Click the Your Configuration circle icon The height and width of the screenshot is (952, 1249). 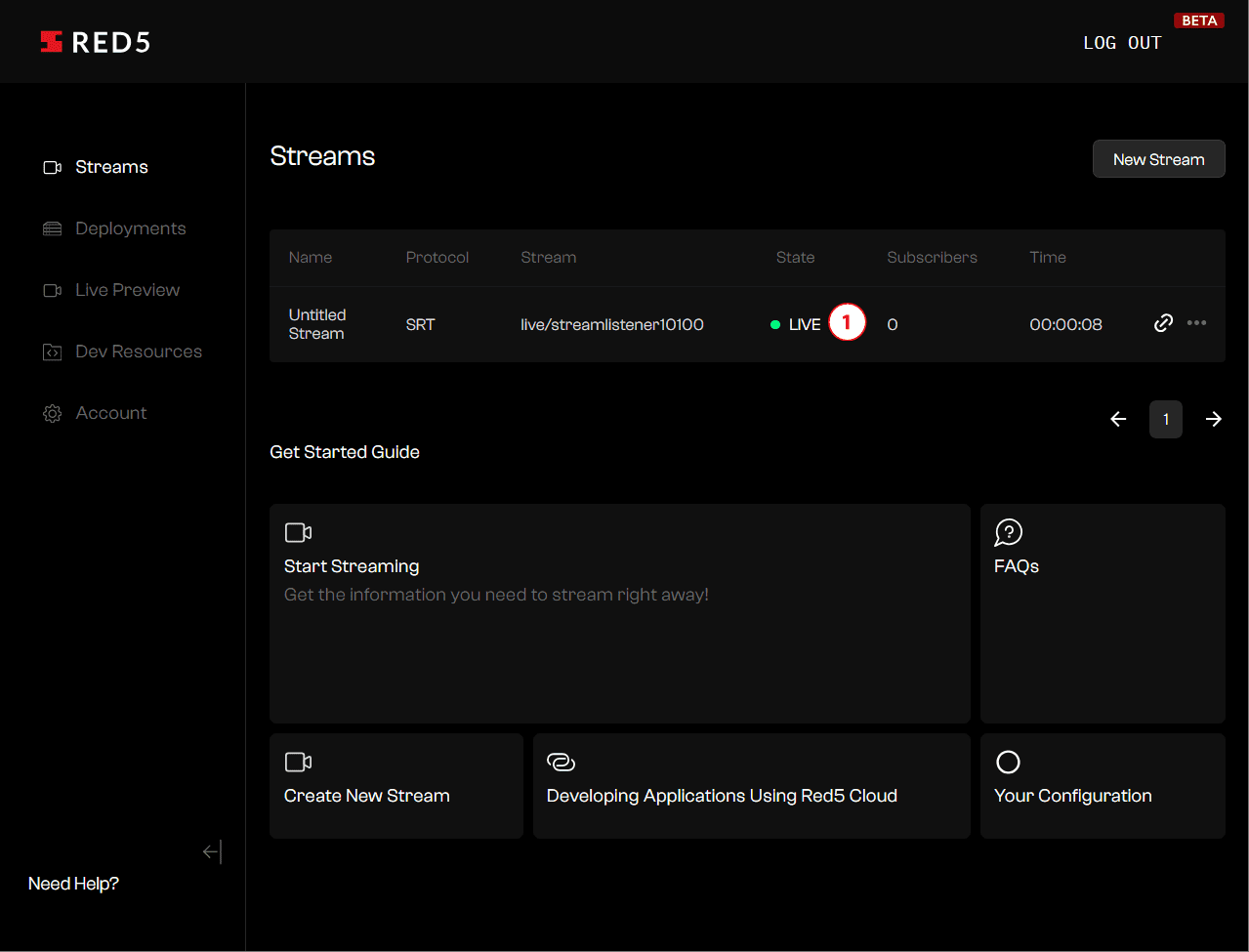pos(1008,763)
